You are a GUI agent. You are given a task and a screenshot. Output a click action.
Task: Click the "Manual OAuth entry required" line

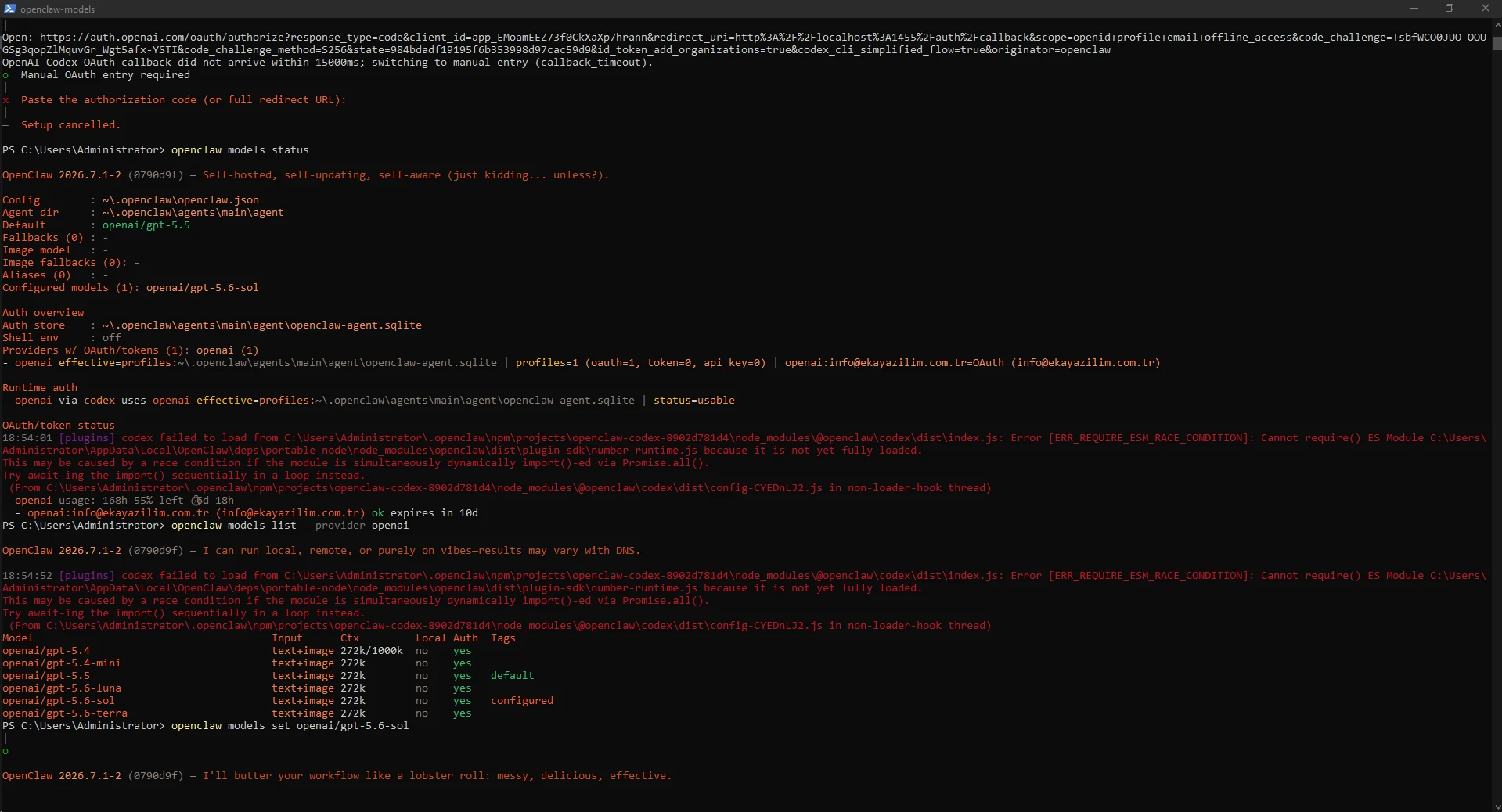pyautogui.click(x=106, y=75)
